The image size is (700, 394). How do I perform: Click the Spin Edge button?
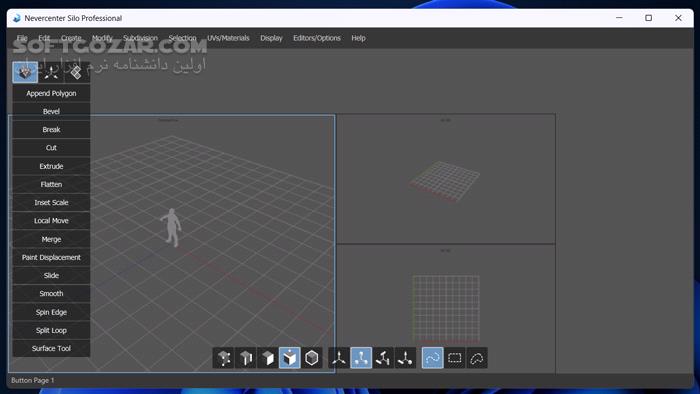pyautogui.click(x=51, y=312)
